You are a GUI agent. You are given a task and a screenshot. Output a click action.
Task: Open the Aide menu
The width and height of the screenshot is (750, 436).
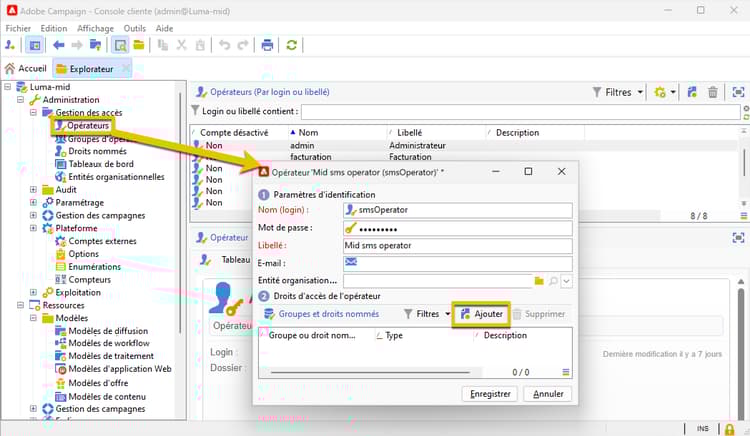click(164, 29)
